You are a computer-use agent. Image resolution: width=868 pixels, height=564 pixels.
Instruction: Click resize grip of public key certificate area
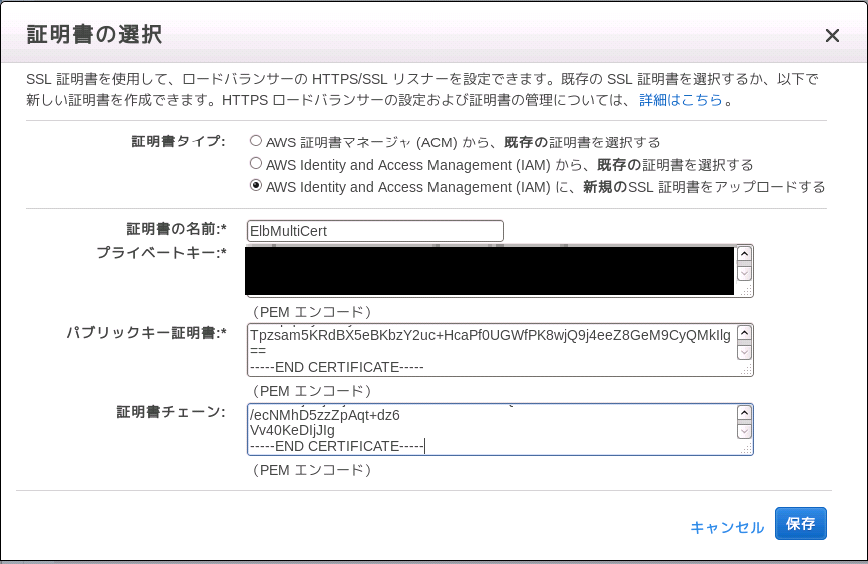(x=746, y=370)
